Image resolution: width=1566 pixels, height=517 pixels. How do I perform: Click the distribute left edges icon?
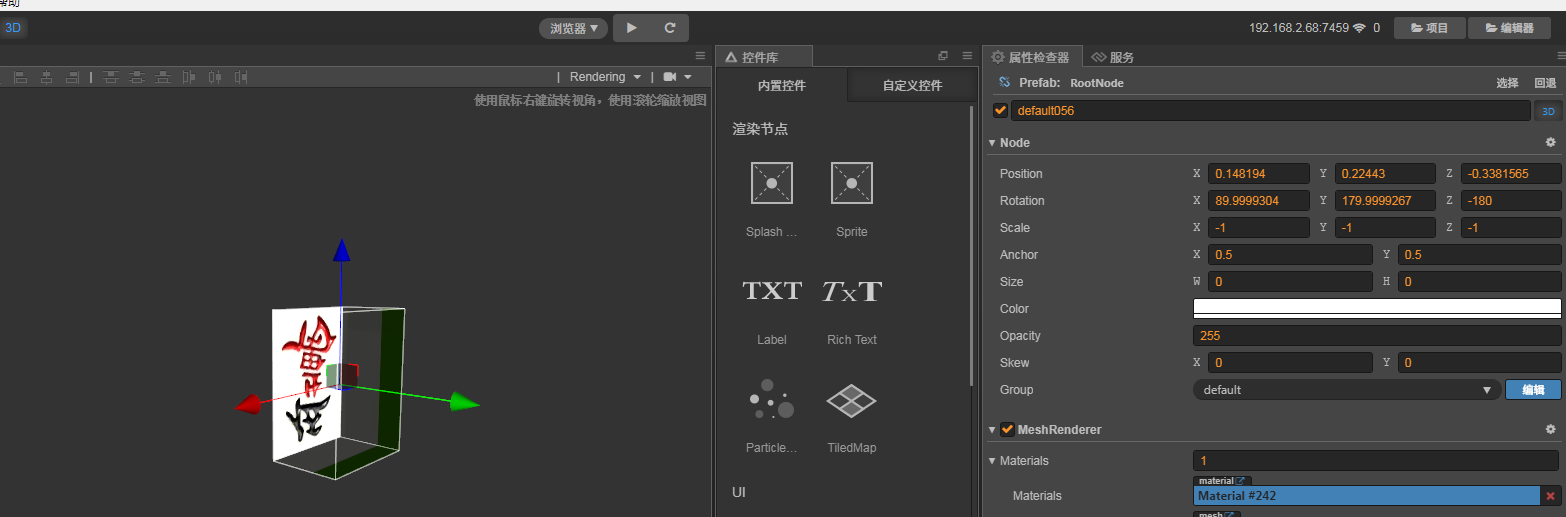click(189, 77)
